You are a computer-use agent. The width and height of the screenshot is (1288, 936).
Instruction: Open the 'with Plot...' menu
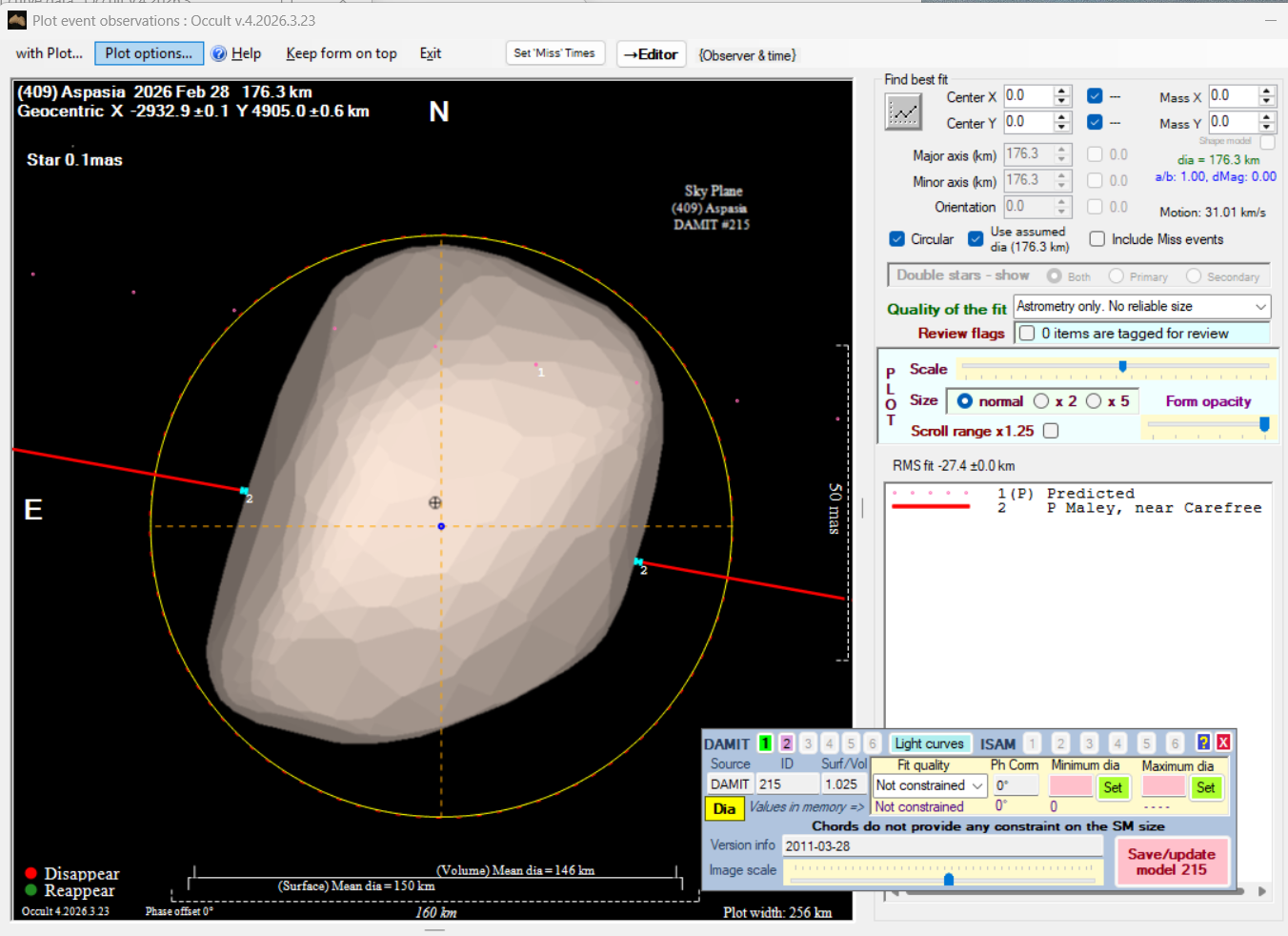[49, 53]
